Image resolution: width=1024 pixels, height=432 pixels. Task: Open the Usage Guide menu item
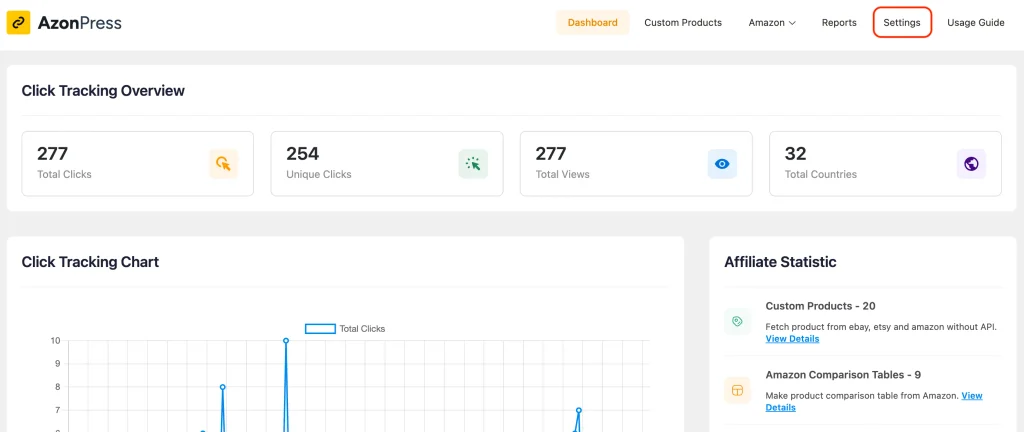click(976, 22)
